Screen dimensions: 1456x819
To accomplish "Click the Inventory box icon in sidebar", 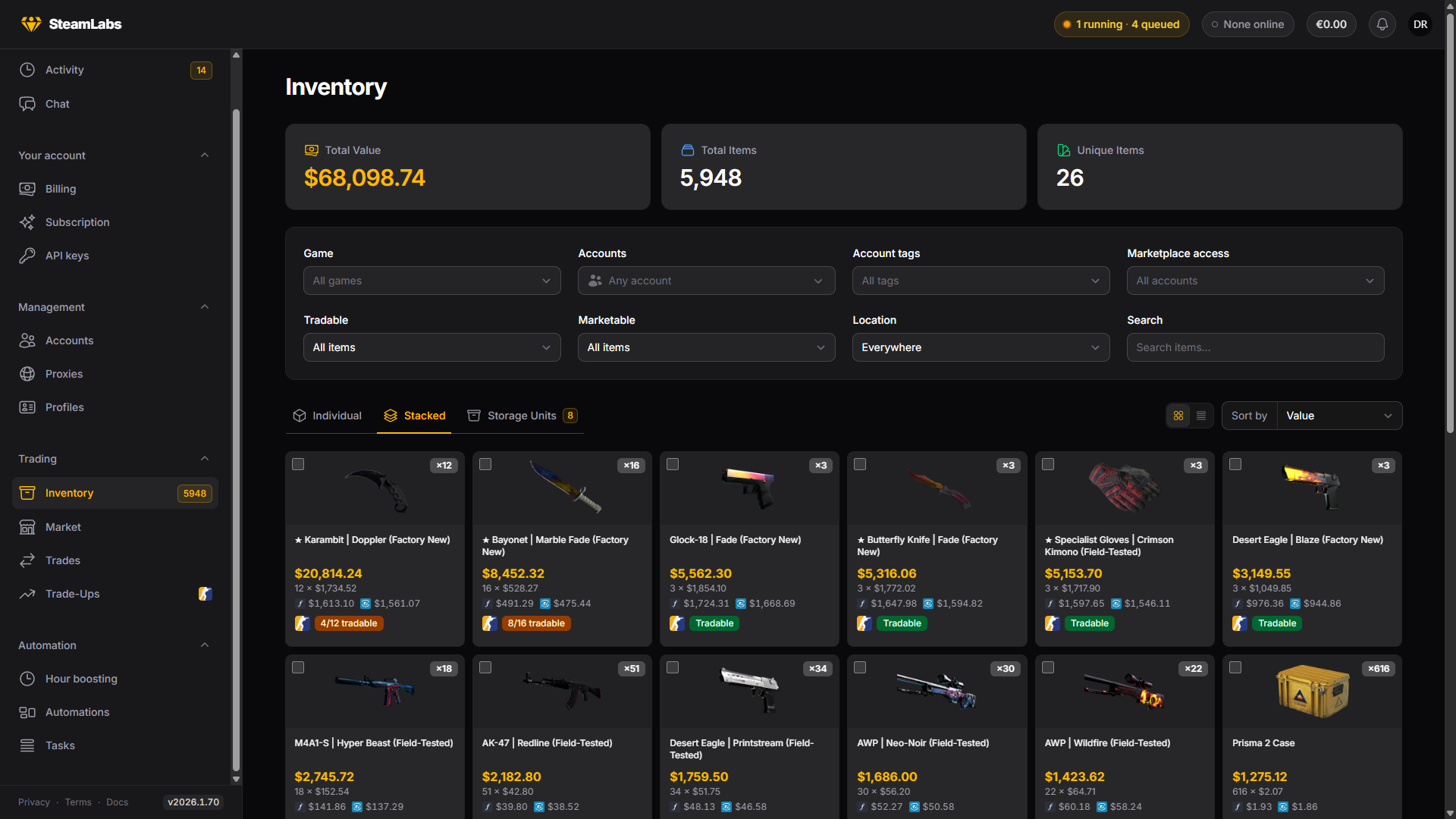I will (27, 493).
